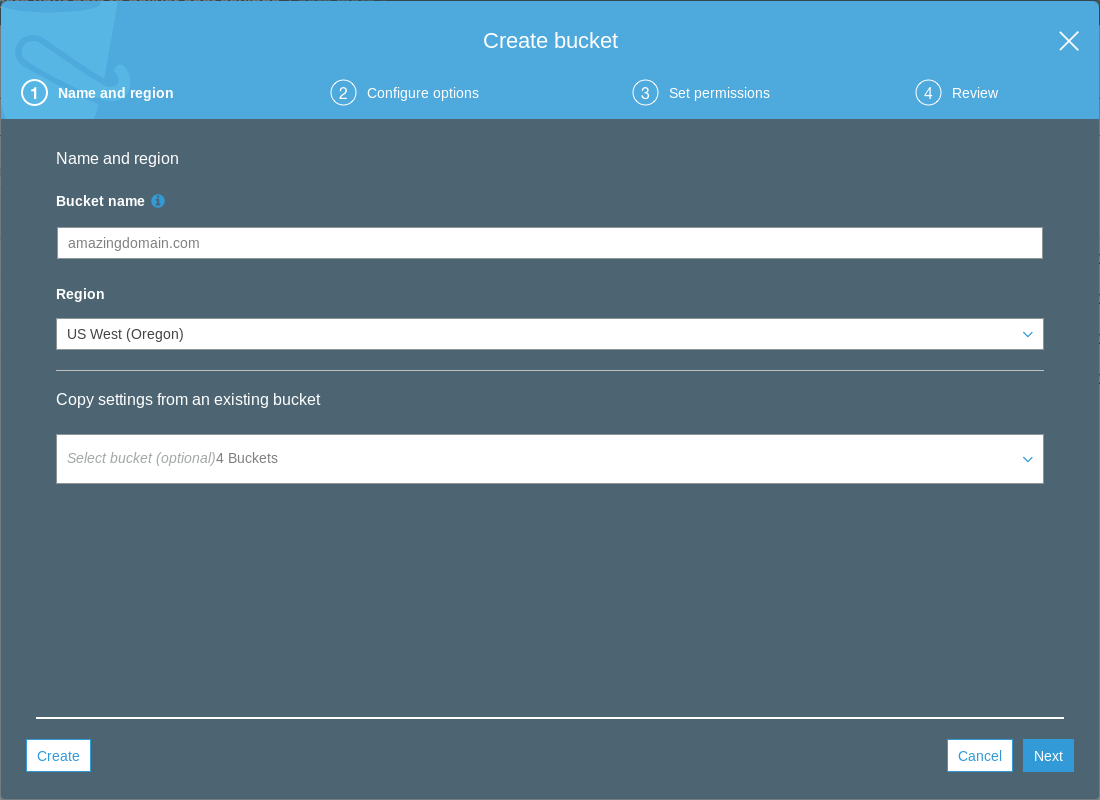Click the 'Region' label
Image resolution: width=1100 pixels, height=800 pixels.
80,294
